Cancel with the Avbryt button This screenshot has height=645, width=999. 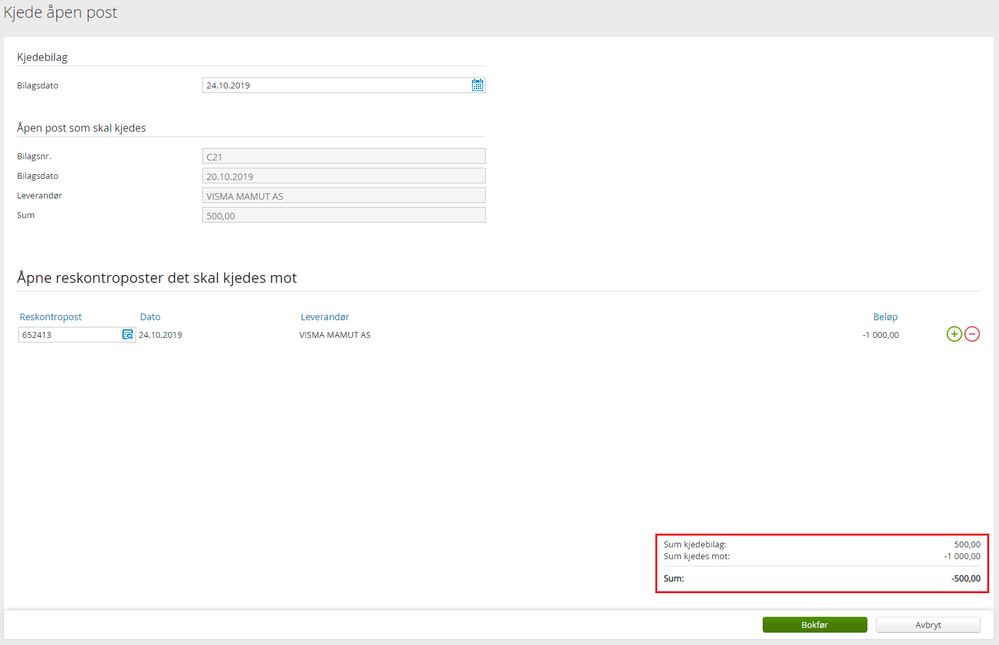(x=928, y=625)
